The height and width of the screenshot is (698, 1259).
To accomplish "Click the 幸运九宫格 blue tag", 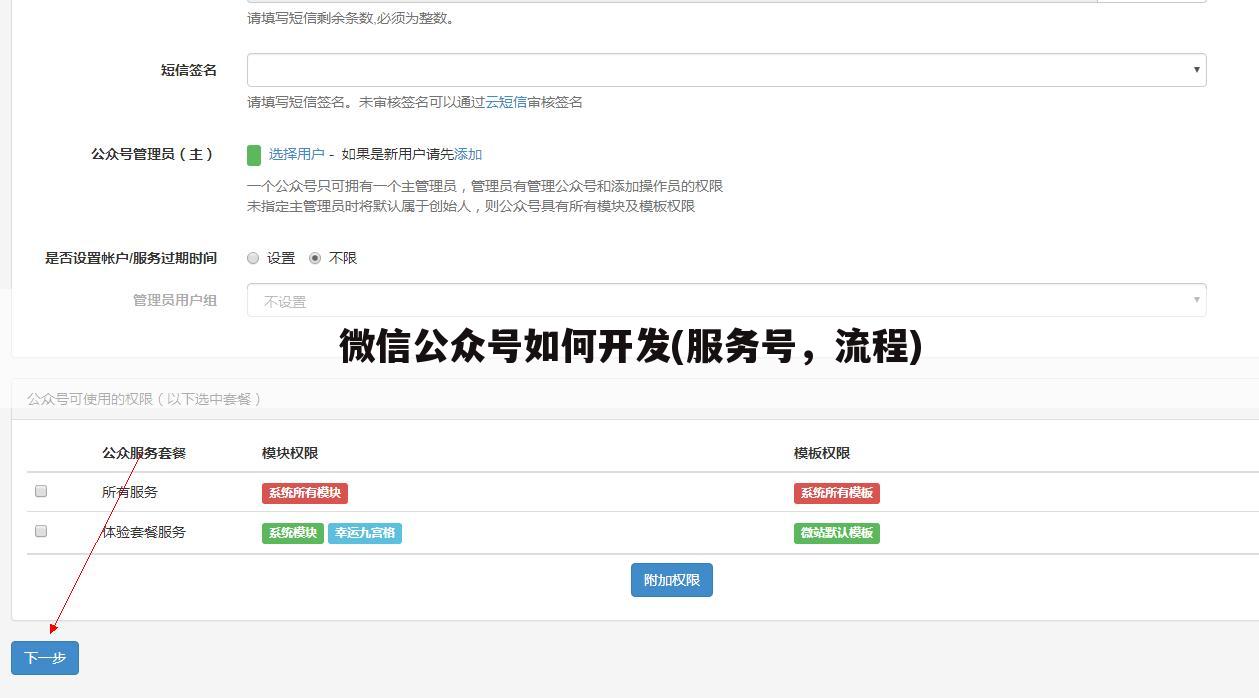I will coord(365,533).
